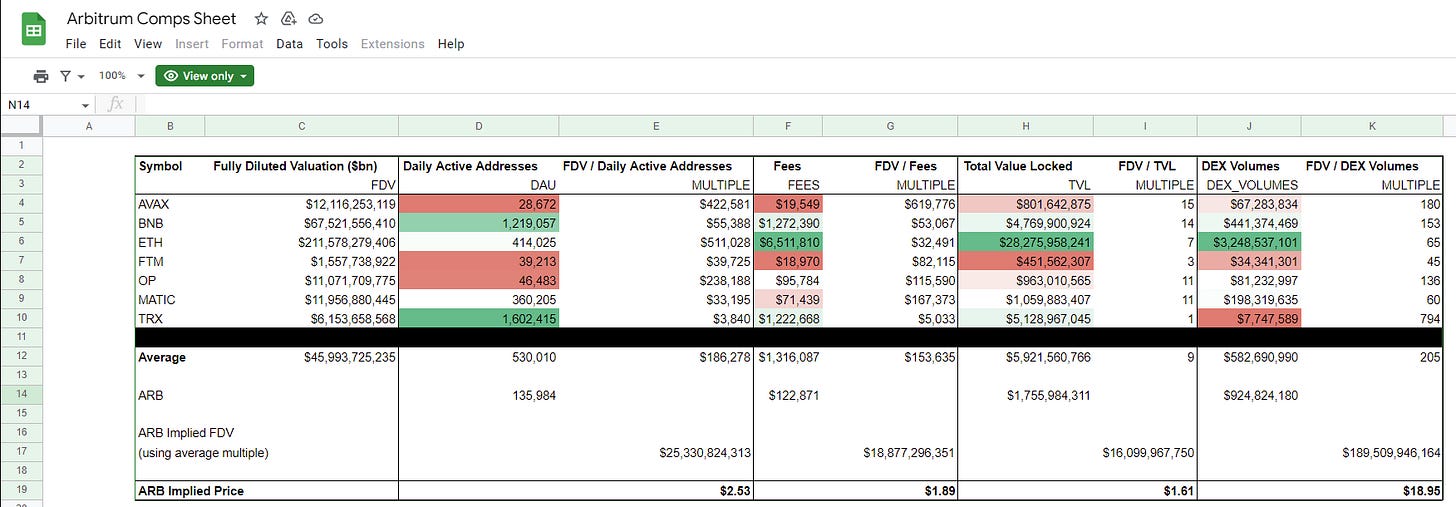
Task: Click the green cell showing 1,602,415
Action: [x=479, y=318]
